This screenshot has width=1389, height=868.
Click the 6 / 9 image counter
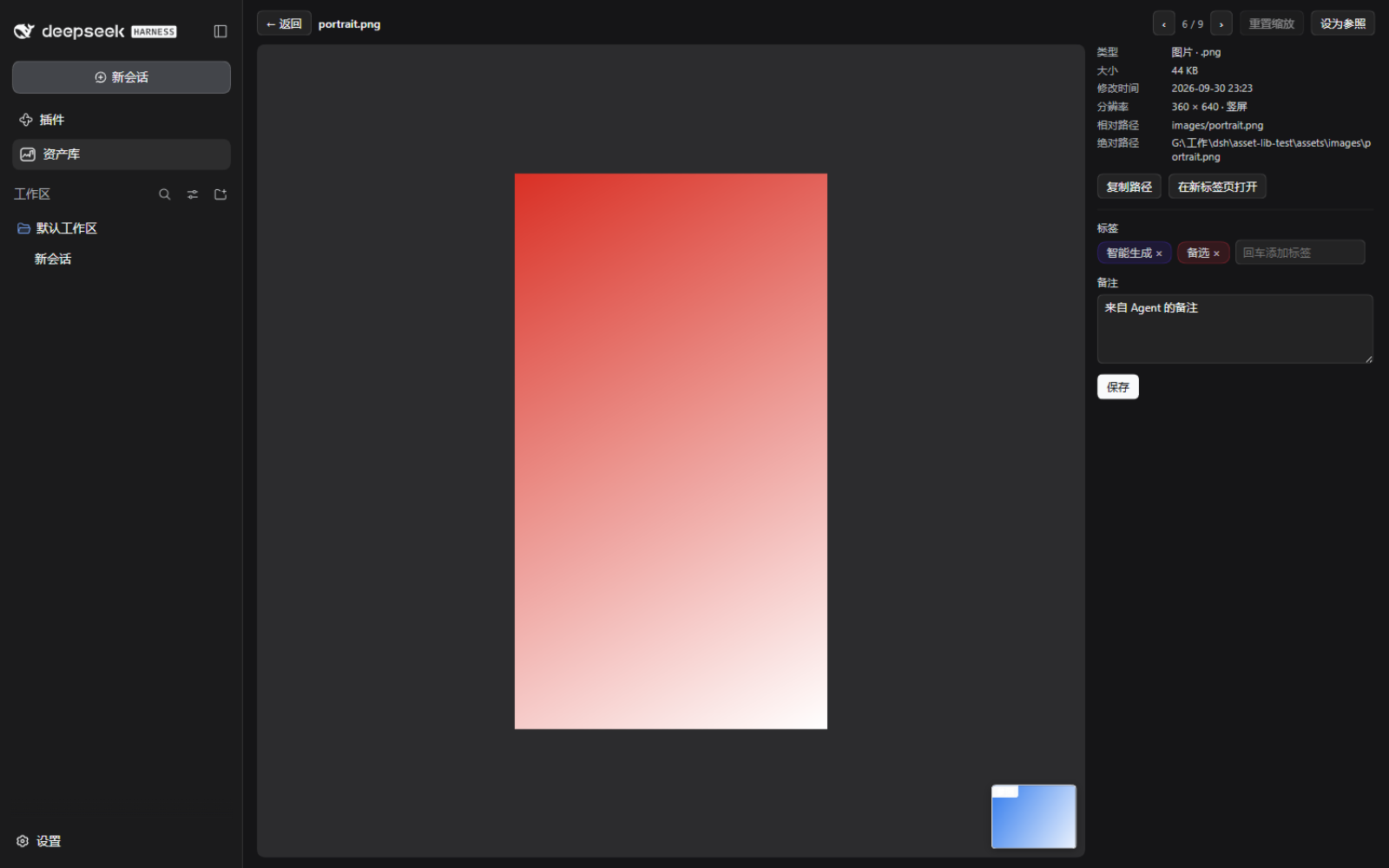(x=1193, y=24)
